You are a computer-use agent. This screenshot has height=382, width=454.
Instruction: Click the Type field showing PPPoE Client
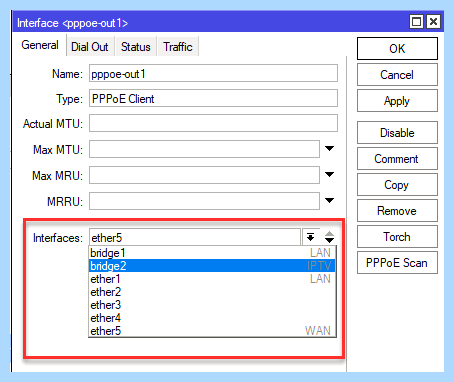[213, 98]
